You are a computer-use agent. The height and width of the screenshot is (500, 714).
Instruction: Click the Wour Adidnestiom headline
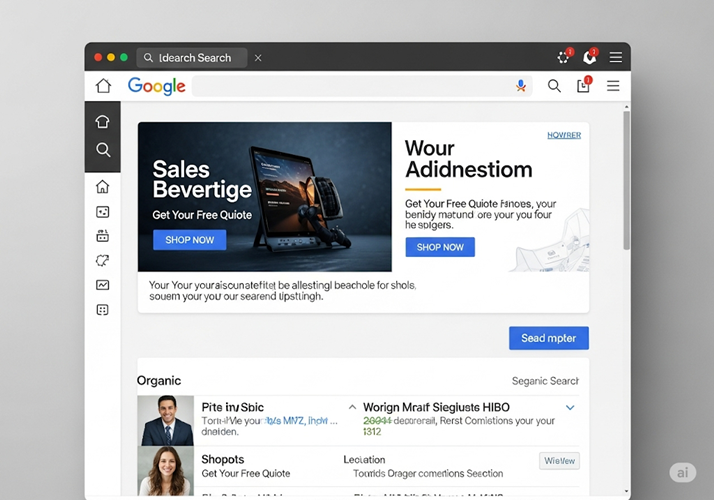point(469,159)
